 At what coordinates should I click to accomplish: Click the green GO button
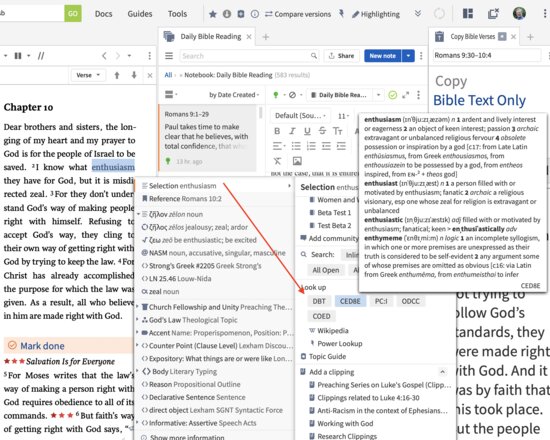73,14
